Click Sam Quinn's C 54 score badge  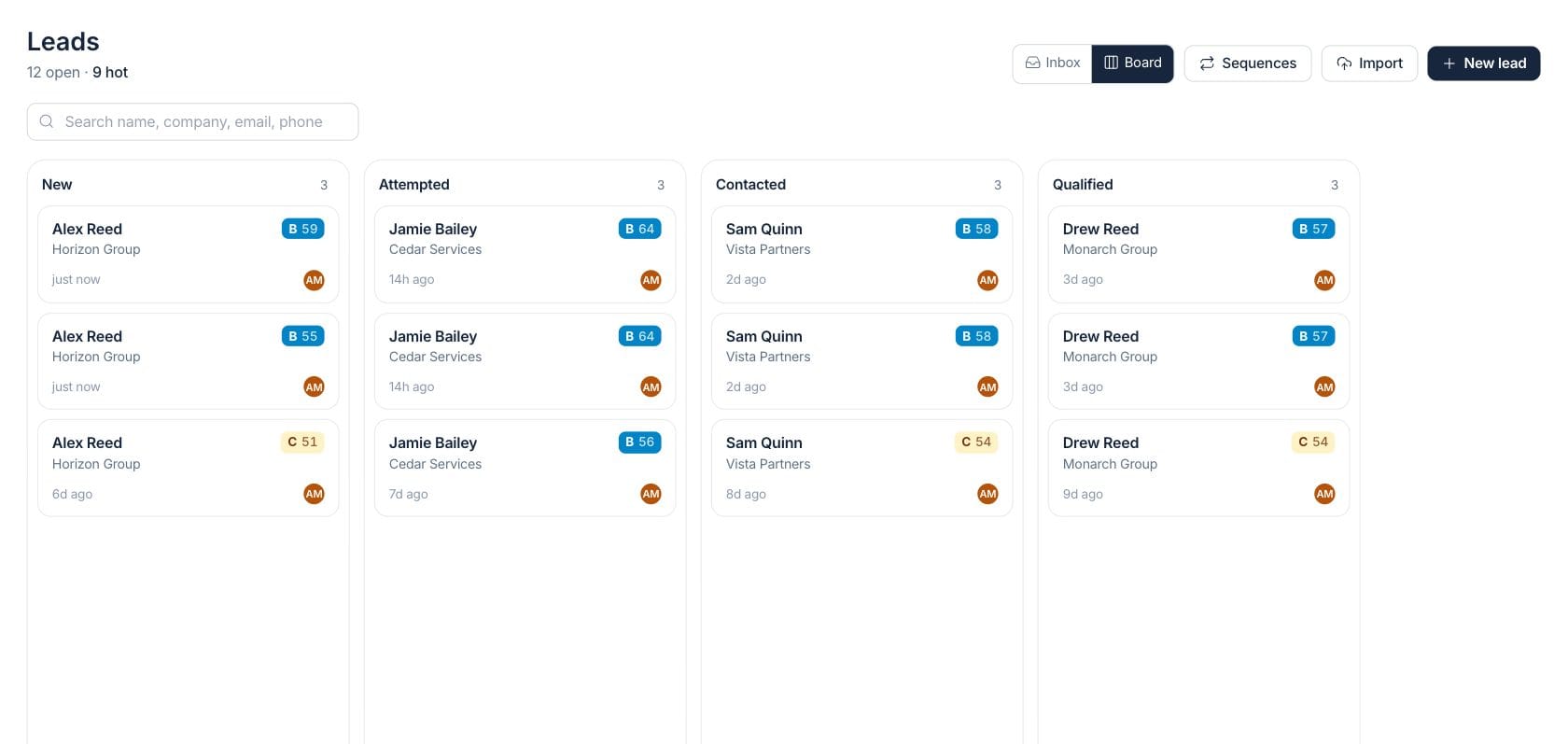(976, 442)
